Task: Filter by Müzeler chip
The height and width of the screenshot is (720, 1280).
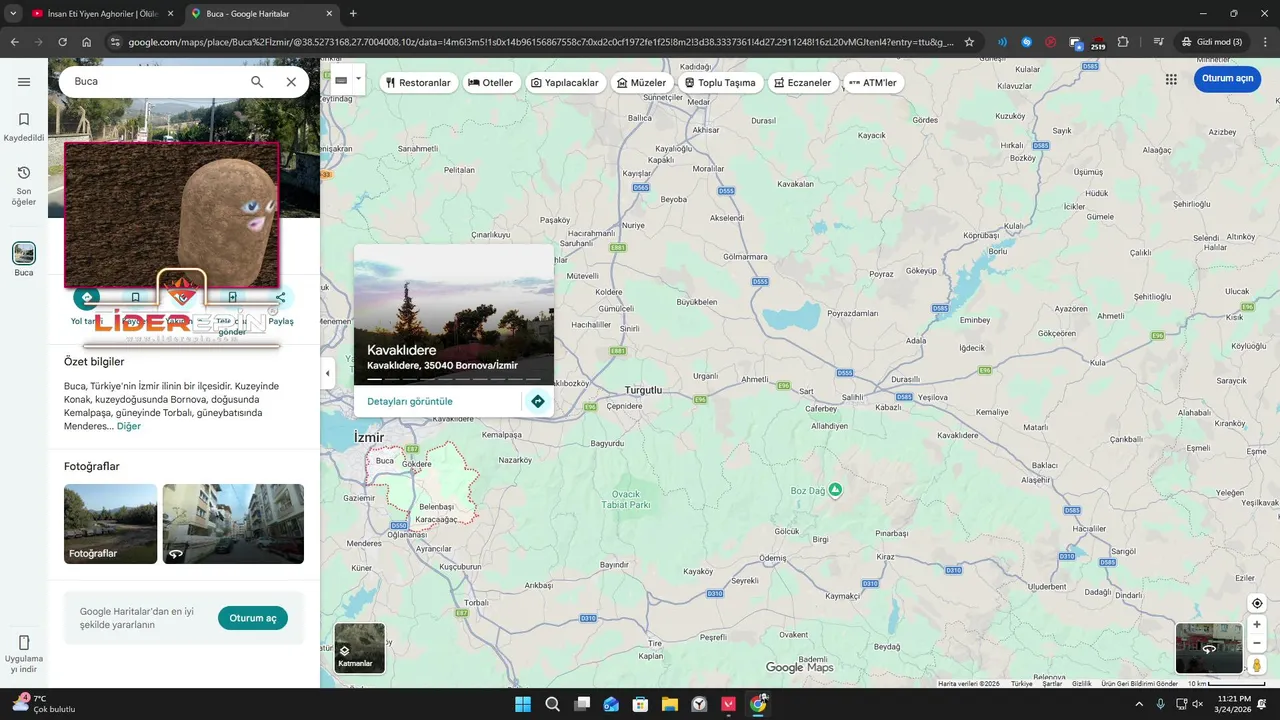Action: (641, 82)
